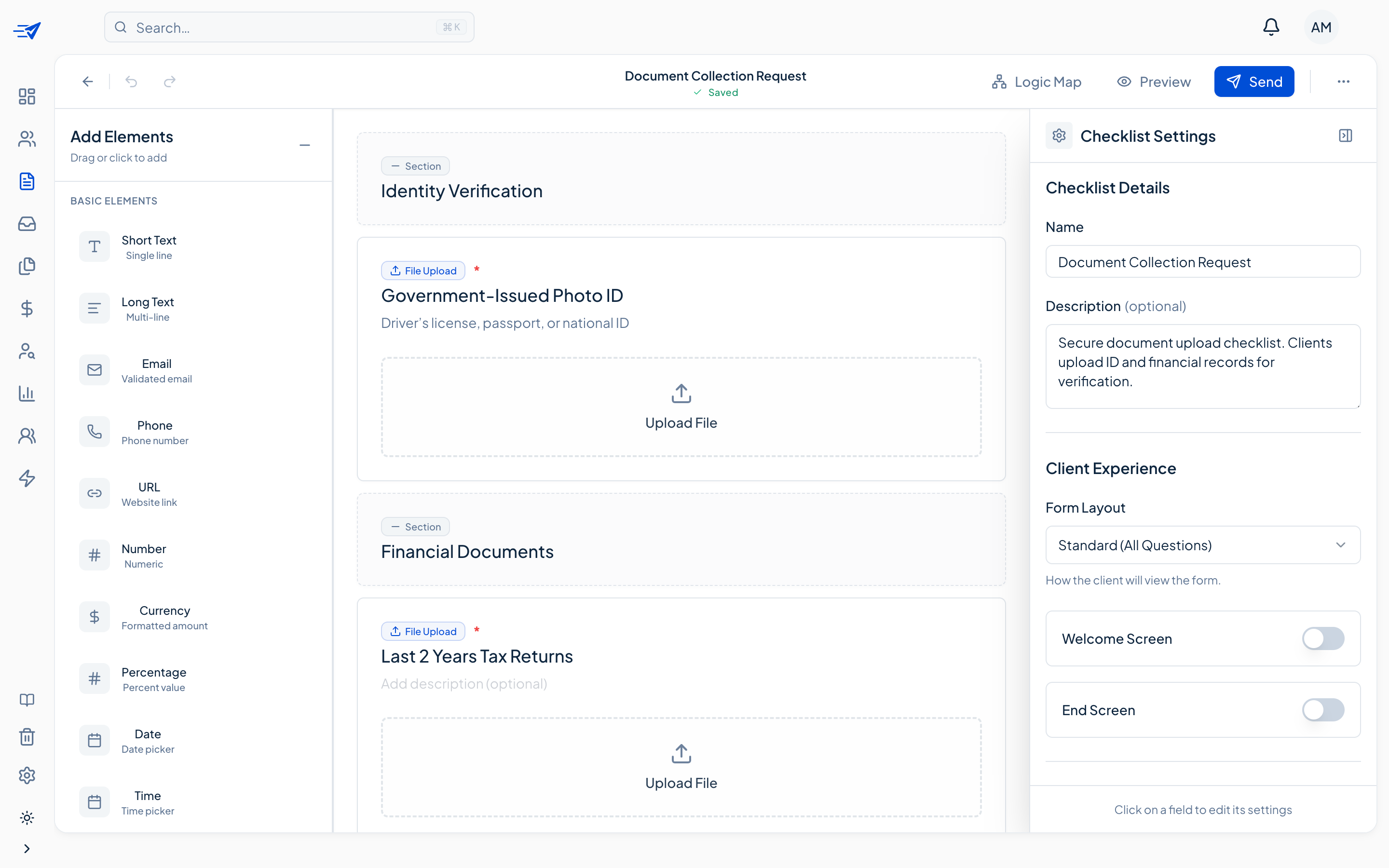Add a Short Text element
Viewport: 1389px width, 868px height.
(x=148, y=247)
